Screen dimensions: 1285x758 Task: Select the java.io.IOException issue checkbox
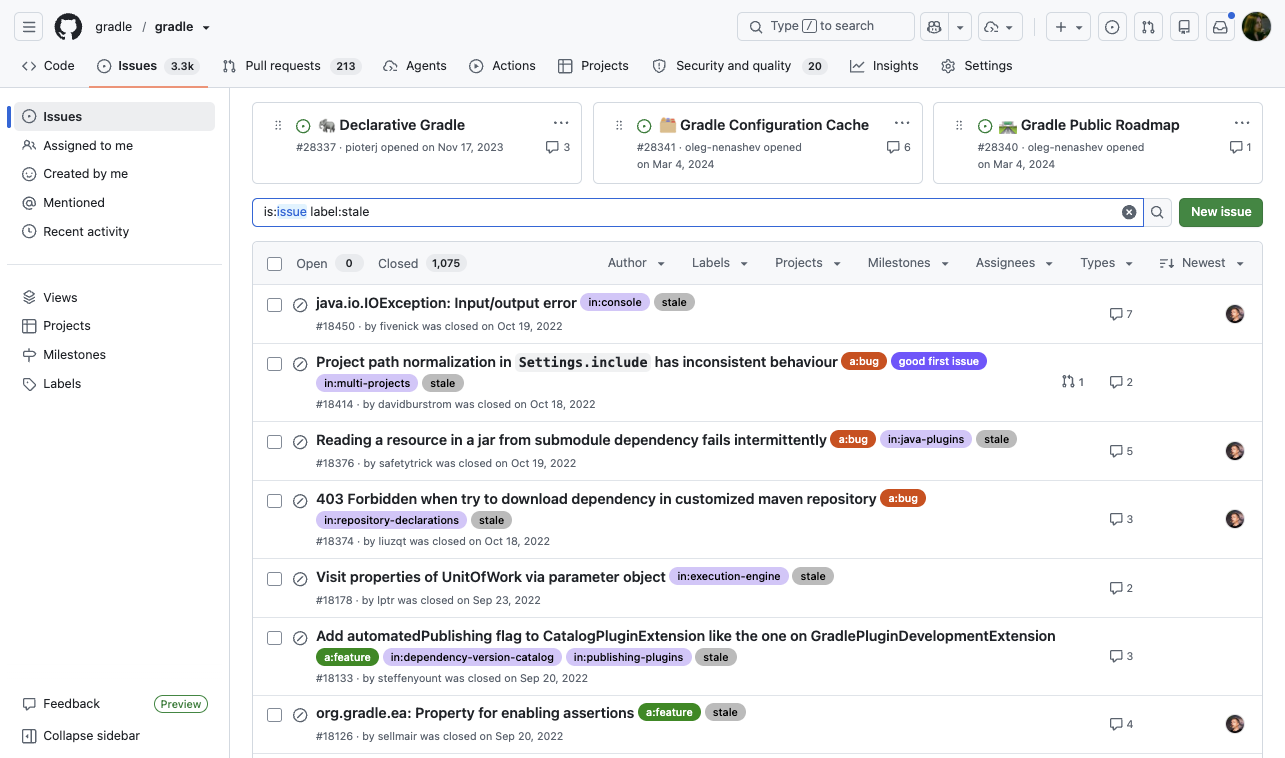click(x=274, y=305)
